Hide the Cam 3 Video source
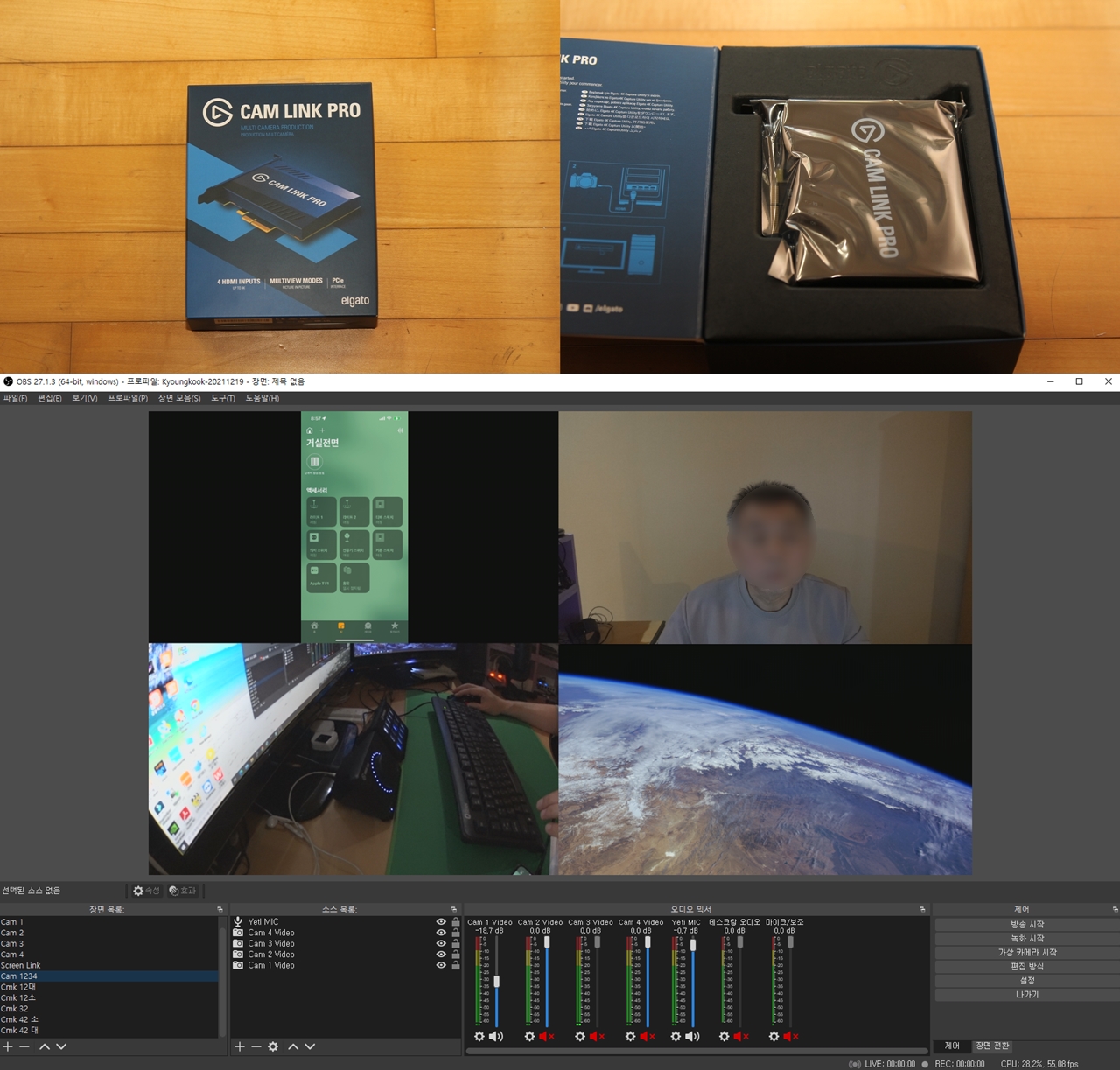 tap(441, 943)
